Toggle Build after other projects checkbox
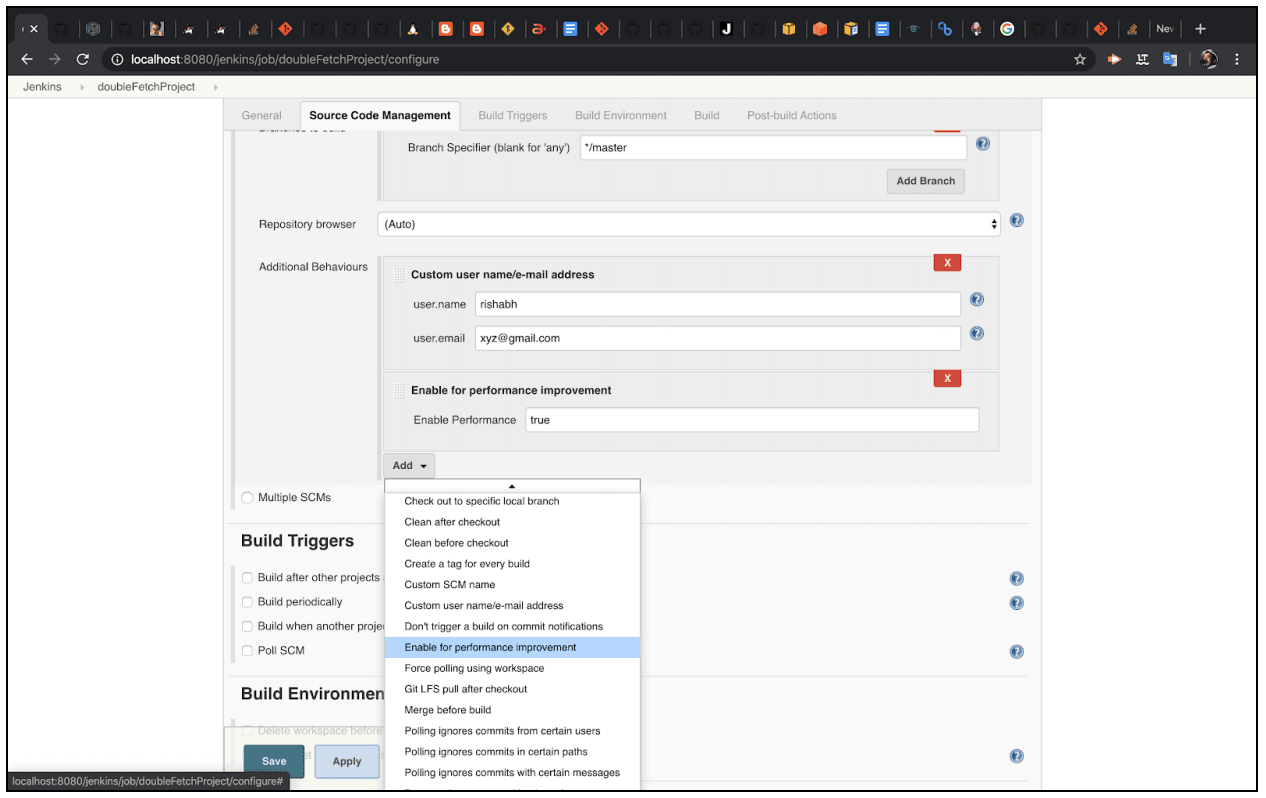The height and width of the screenshot is (798, 1266). click(x=247, y=577)
